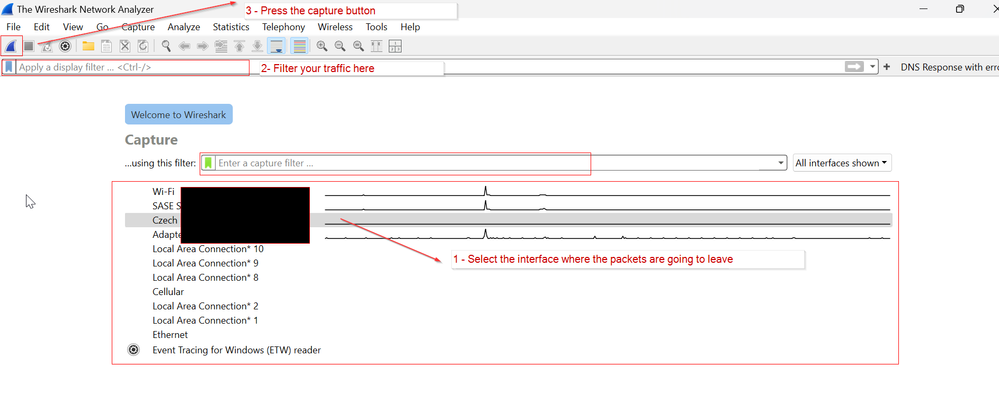Open ETW reader settings gear icon
The height and width of the screenshot is (410, 999).
click(x=133, y=350)
